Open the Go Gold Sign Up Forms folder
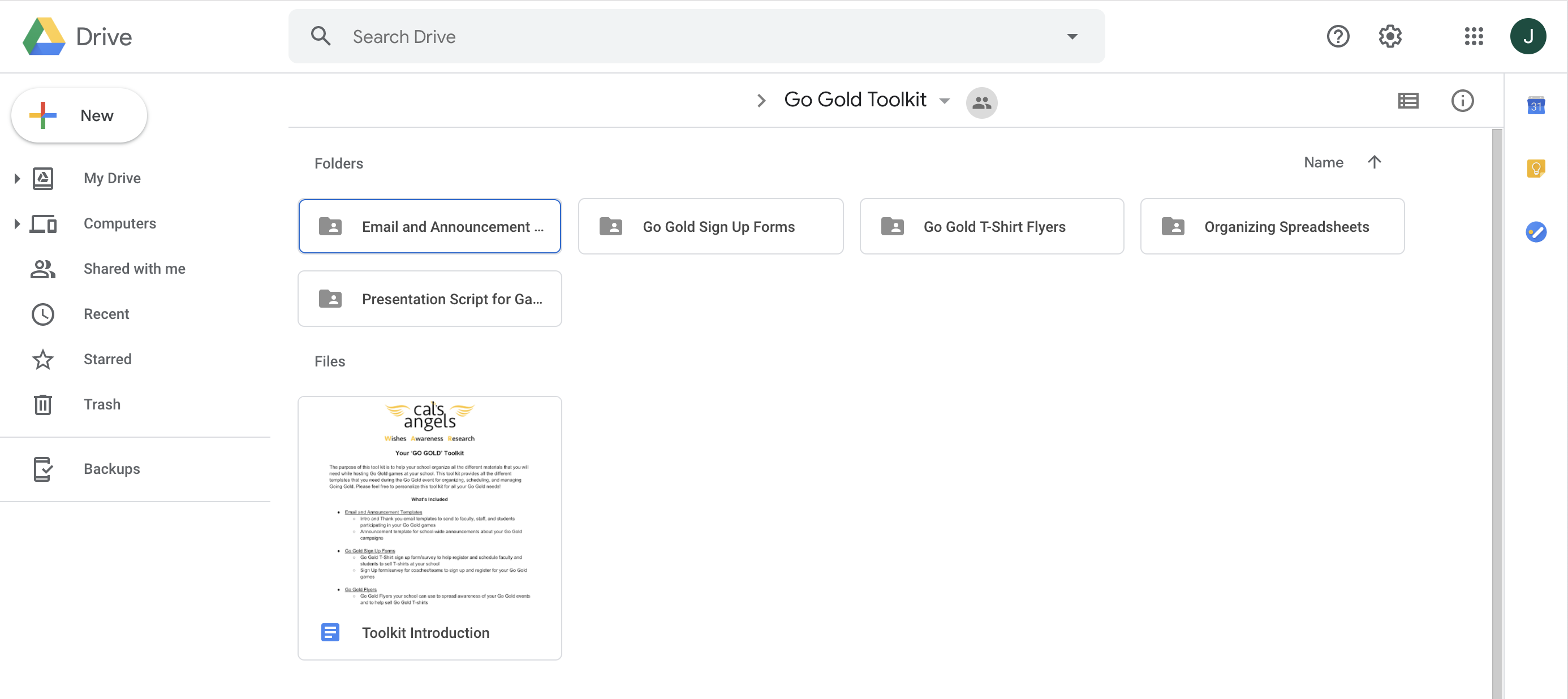The width and height of the screenshot is (1568, 699). click(x=711, y=226)
